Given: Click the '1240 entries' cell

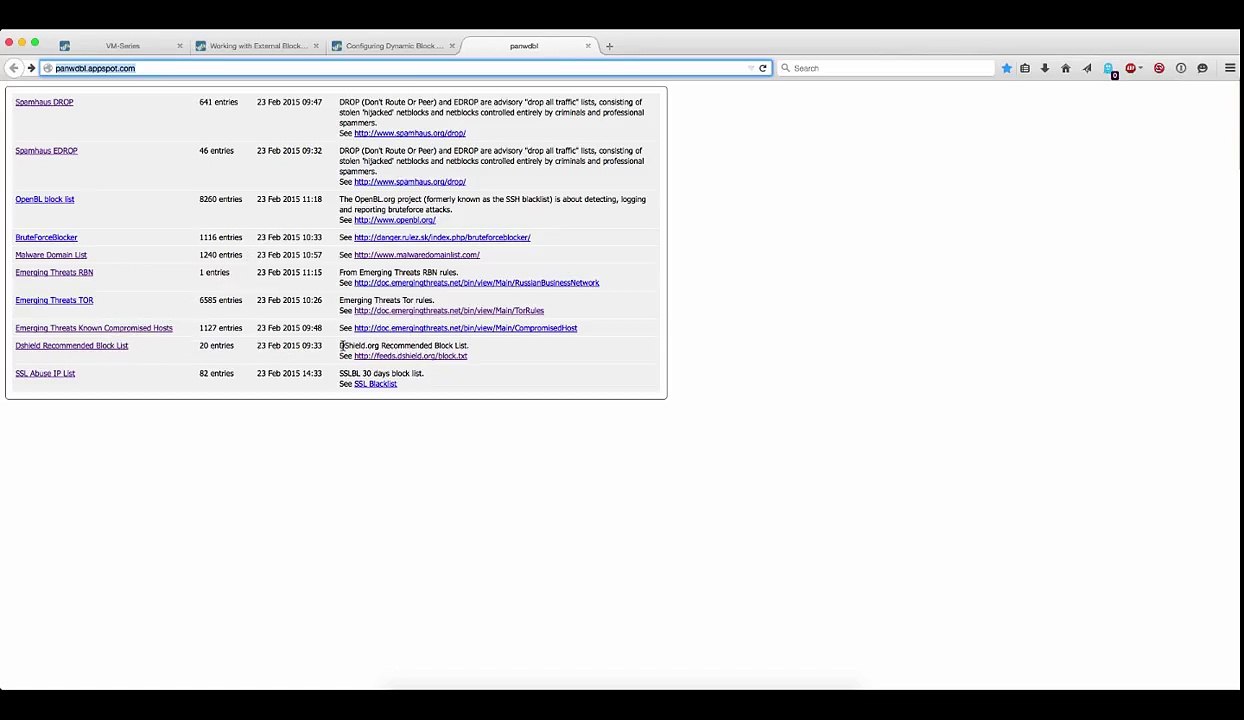Looking at the screenshot, I should 221,255.
